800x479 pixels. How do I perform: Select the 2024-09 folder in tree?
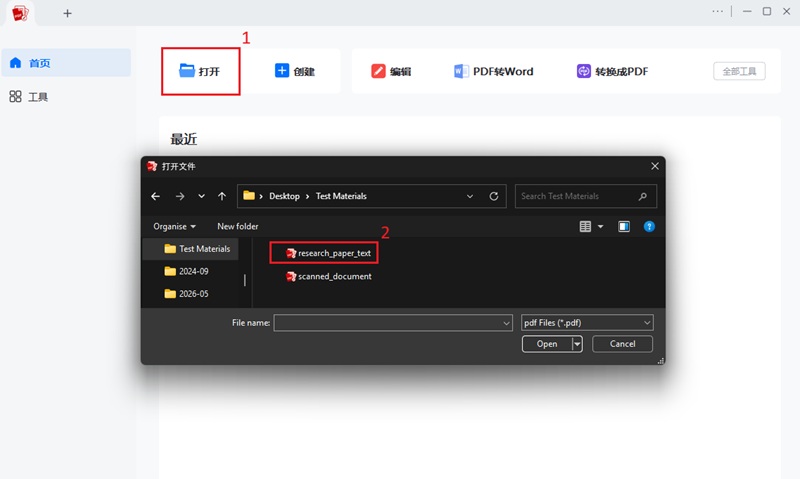click(186, 271)
